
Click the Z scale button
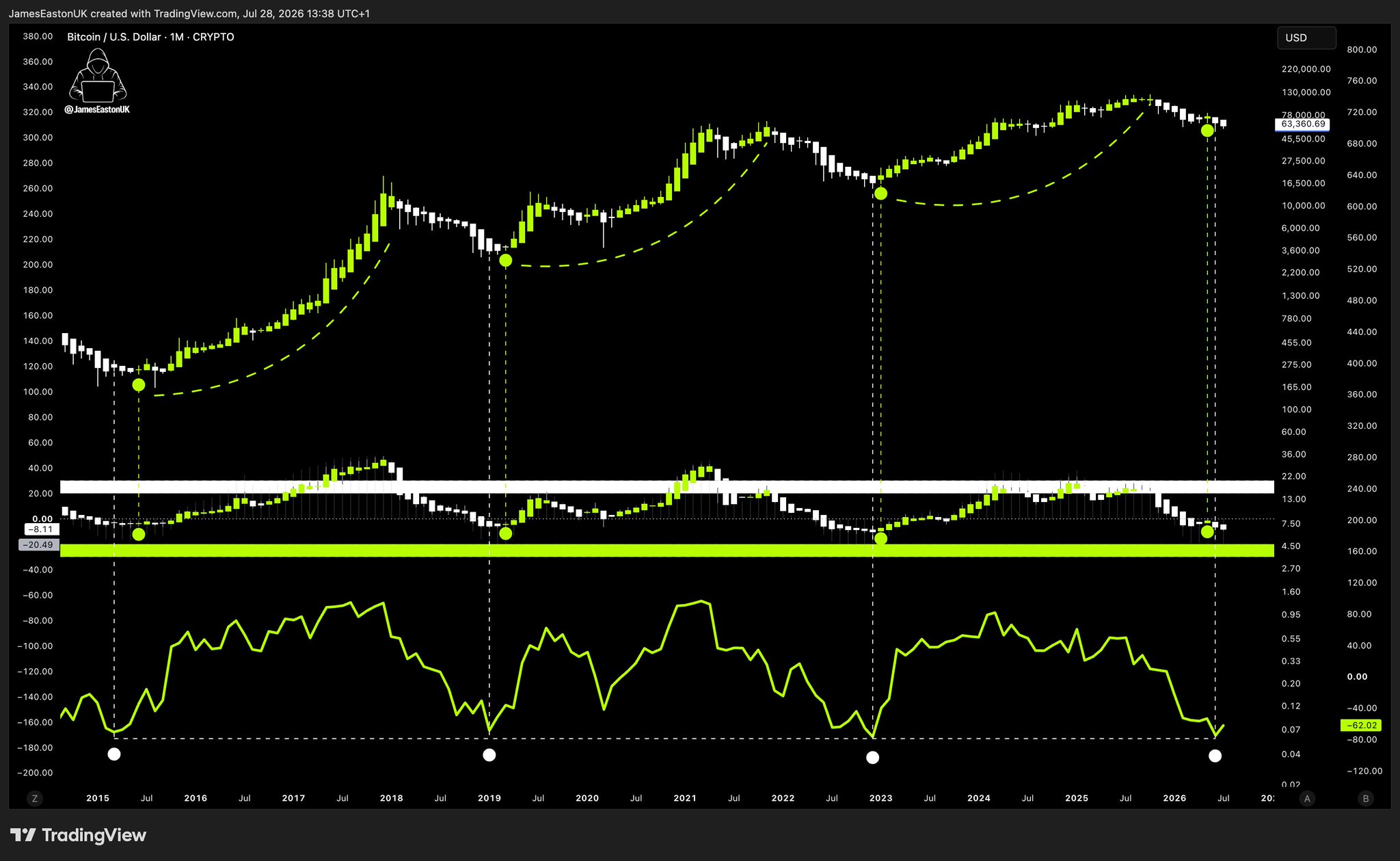[34, 798]
